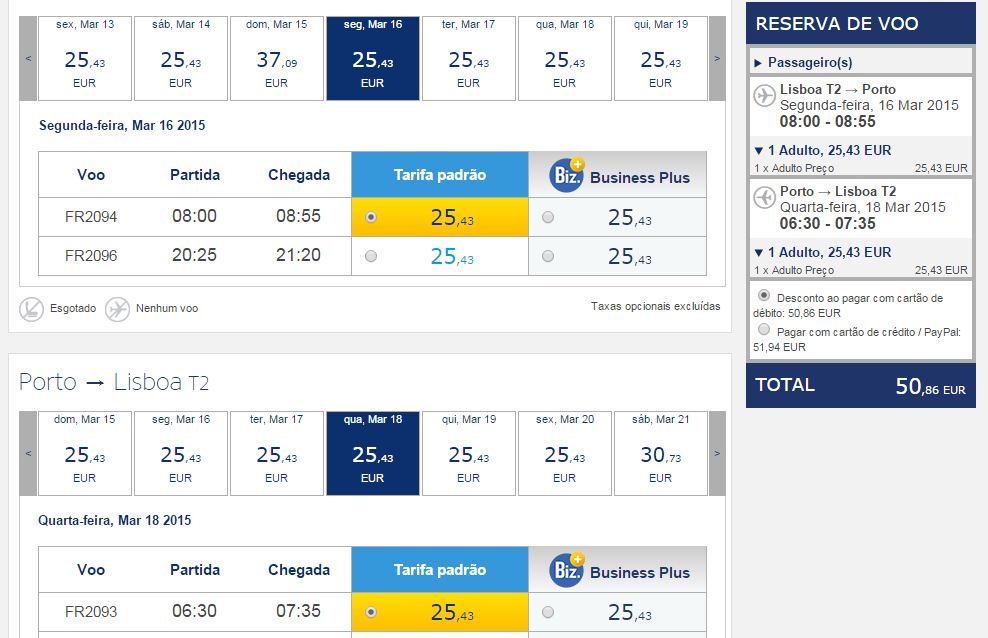Click the Biz+ icon on the return fare table
The width and height of the screenshot is (988, 638).
click(x=569, y=569)
